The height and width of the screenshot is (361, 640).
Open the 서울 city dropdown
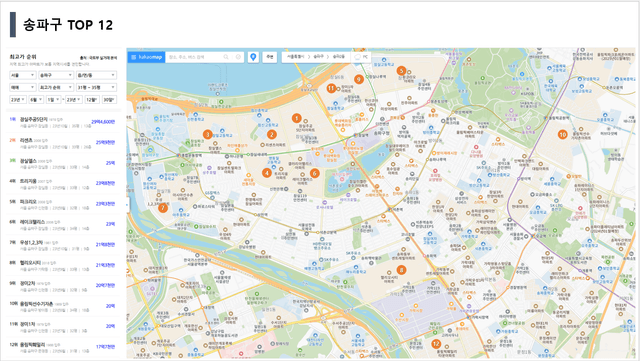(x=23, y=75)
